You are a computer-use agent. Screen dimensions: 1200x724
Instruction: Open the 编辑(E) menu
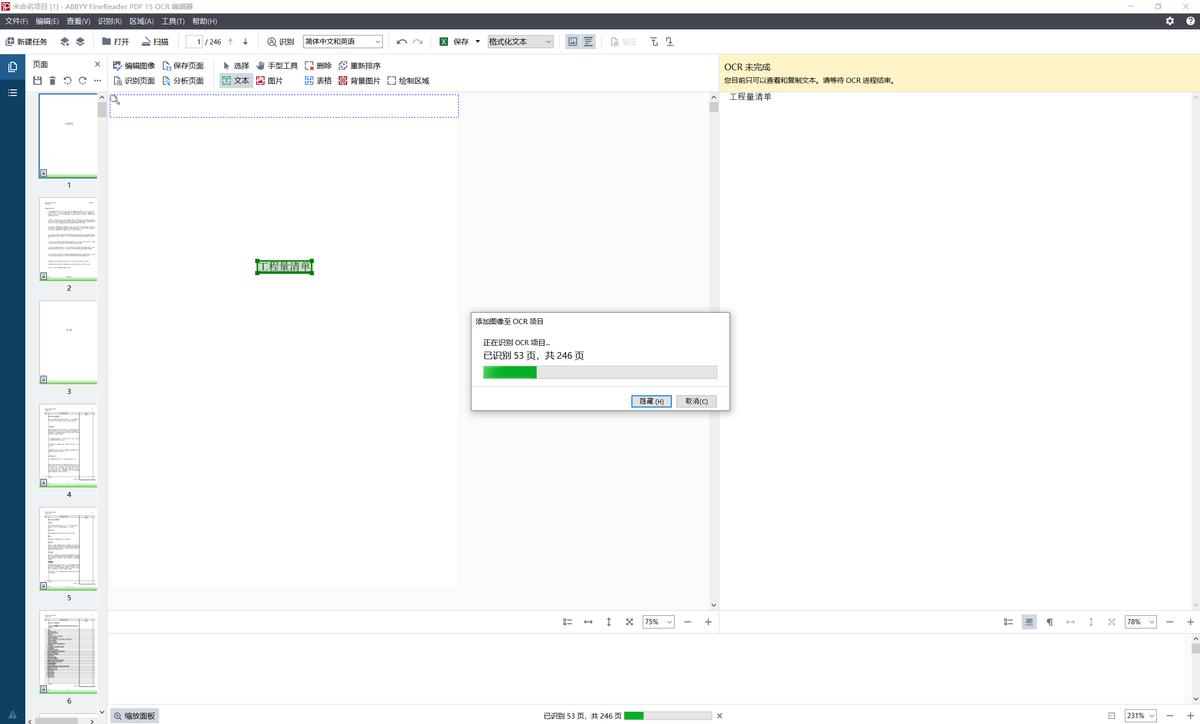point(48,21)
